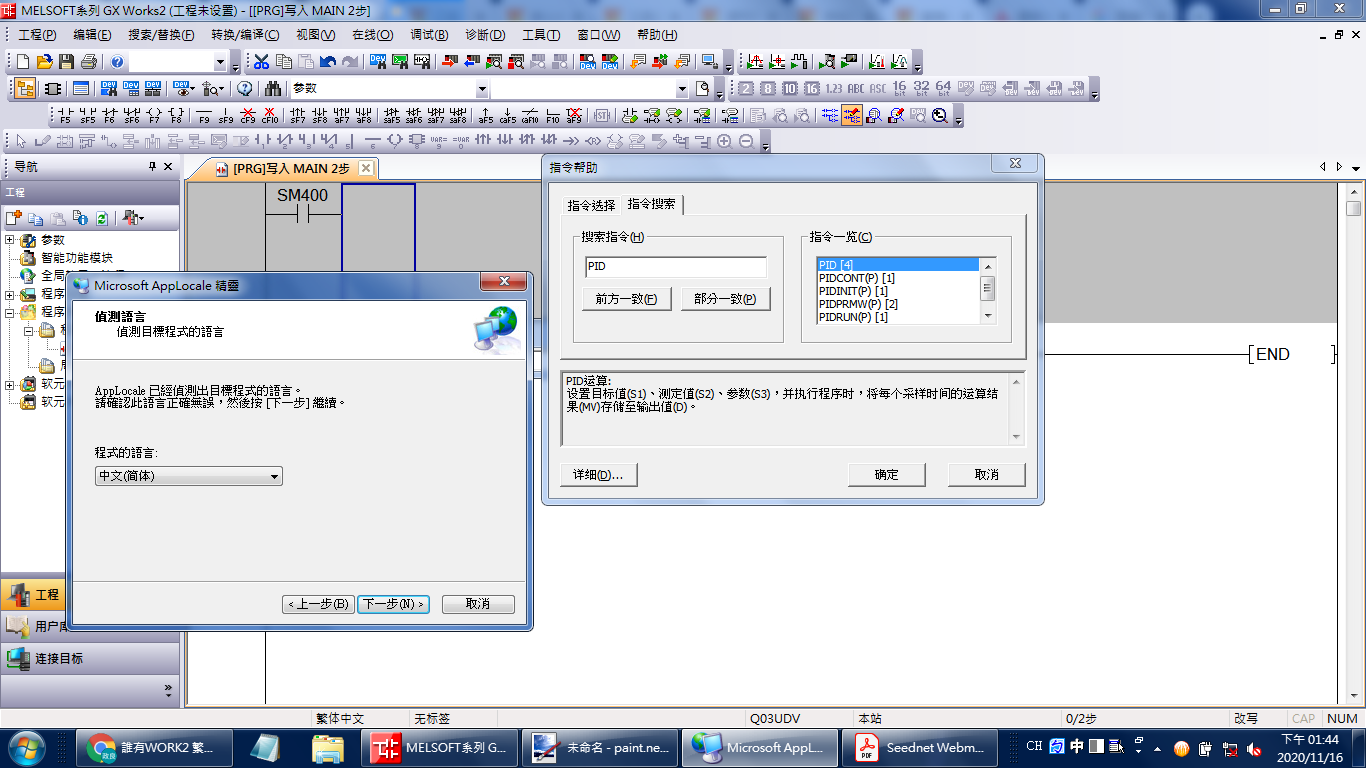Click the 部分一致 search button
This screenshot has width=1366, height=768.
725,299
